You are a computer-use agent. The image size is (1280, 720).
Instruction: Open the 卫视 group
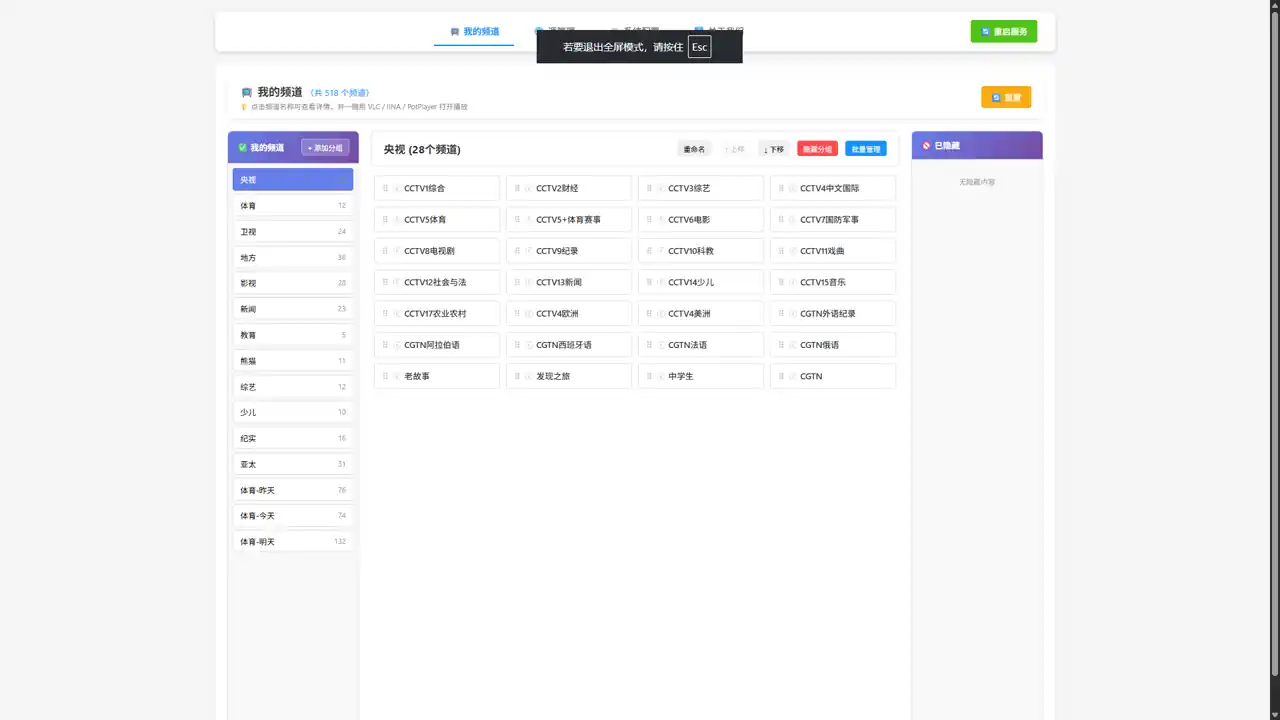click(293, 231)
